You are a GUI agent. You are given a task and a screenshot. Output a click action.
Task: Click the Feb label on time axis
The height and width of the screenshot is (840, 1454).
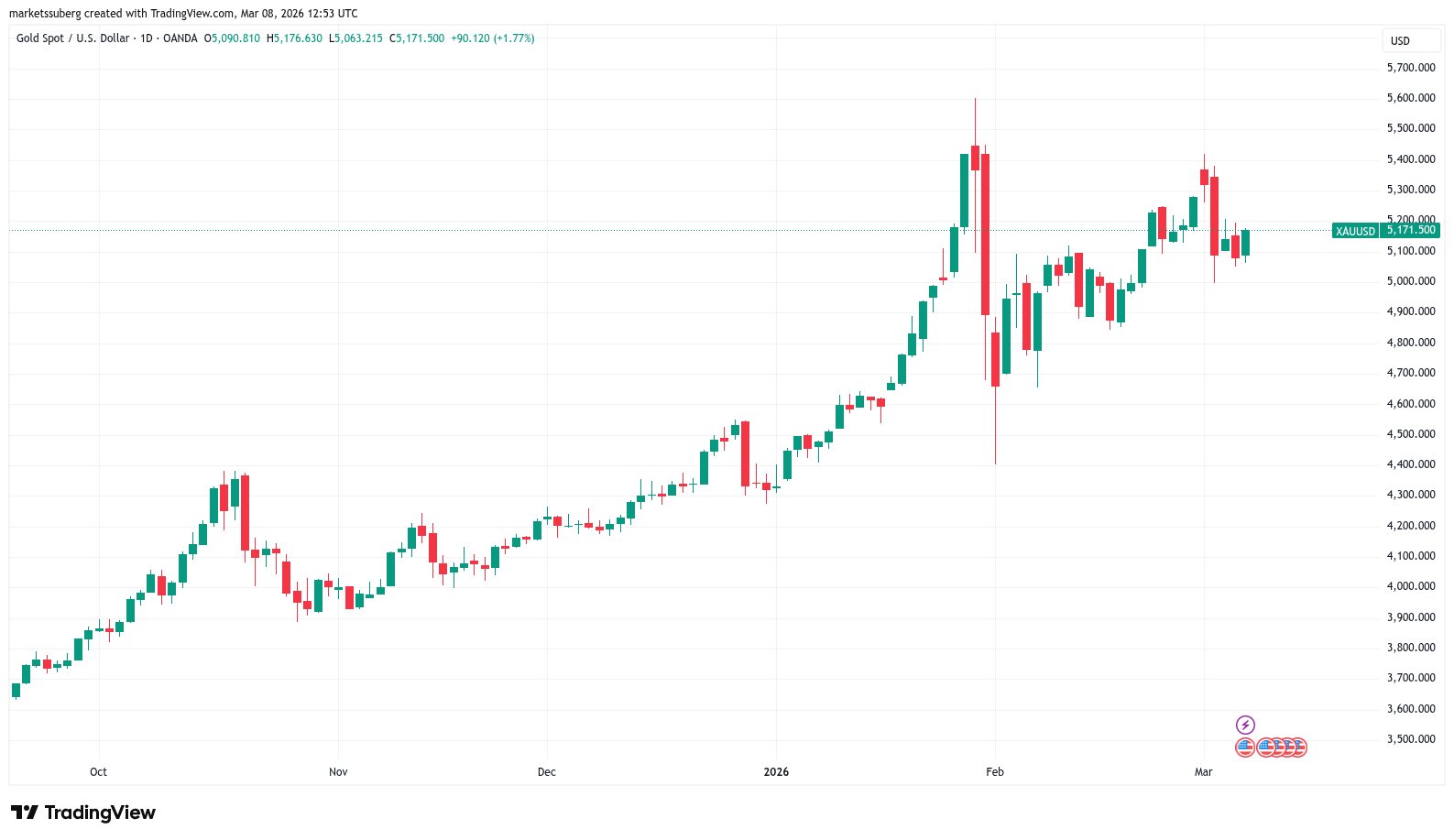[995, 772]
